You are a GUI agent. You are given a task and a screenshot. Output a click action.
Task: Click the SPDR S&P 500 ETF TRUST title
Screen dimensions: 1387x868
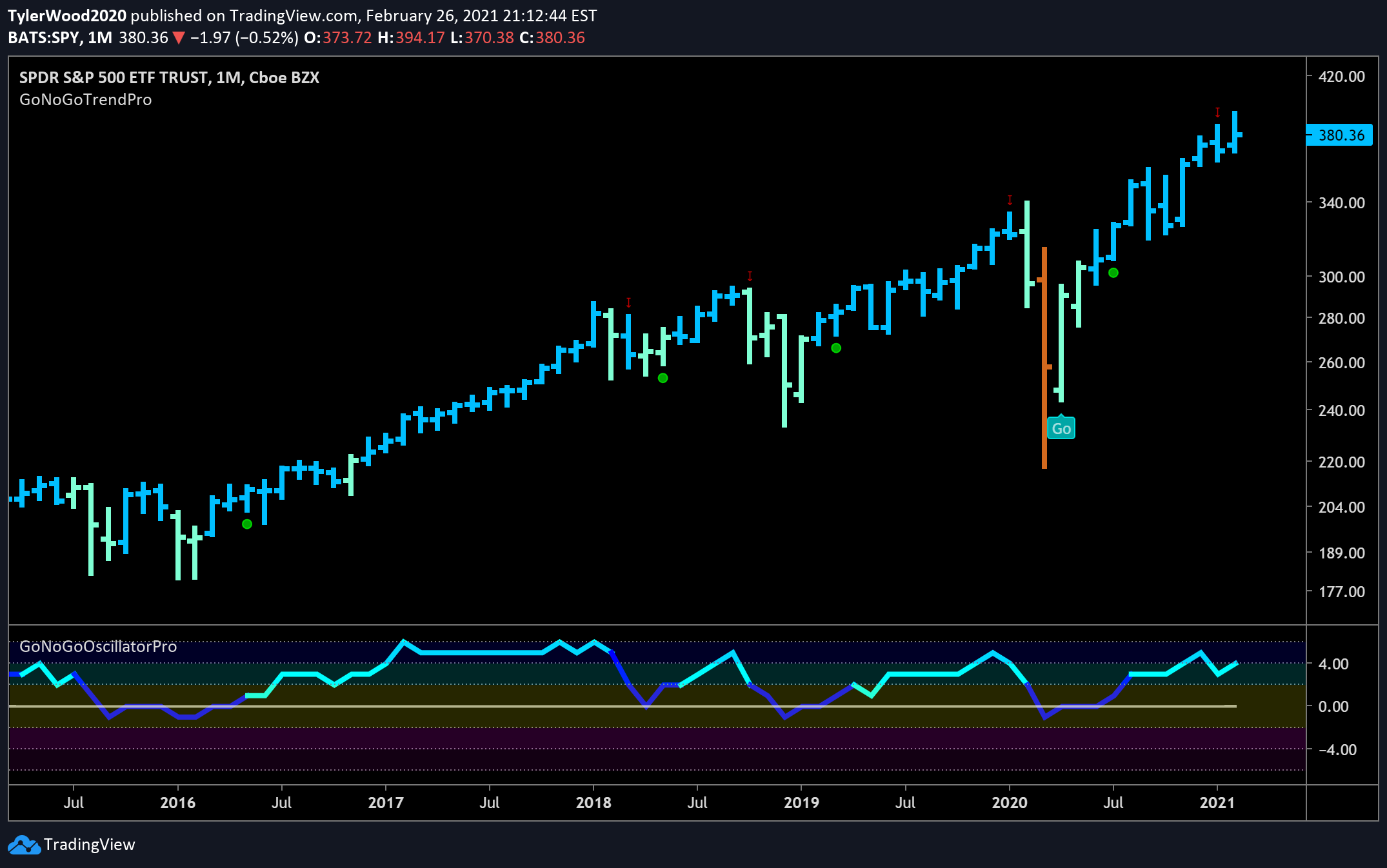pos(169,78)
